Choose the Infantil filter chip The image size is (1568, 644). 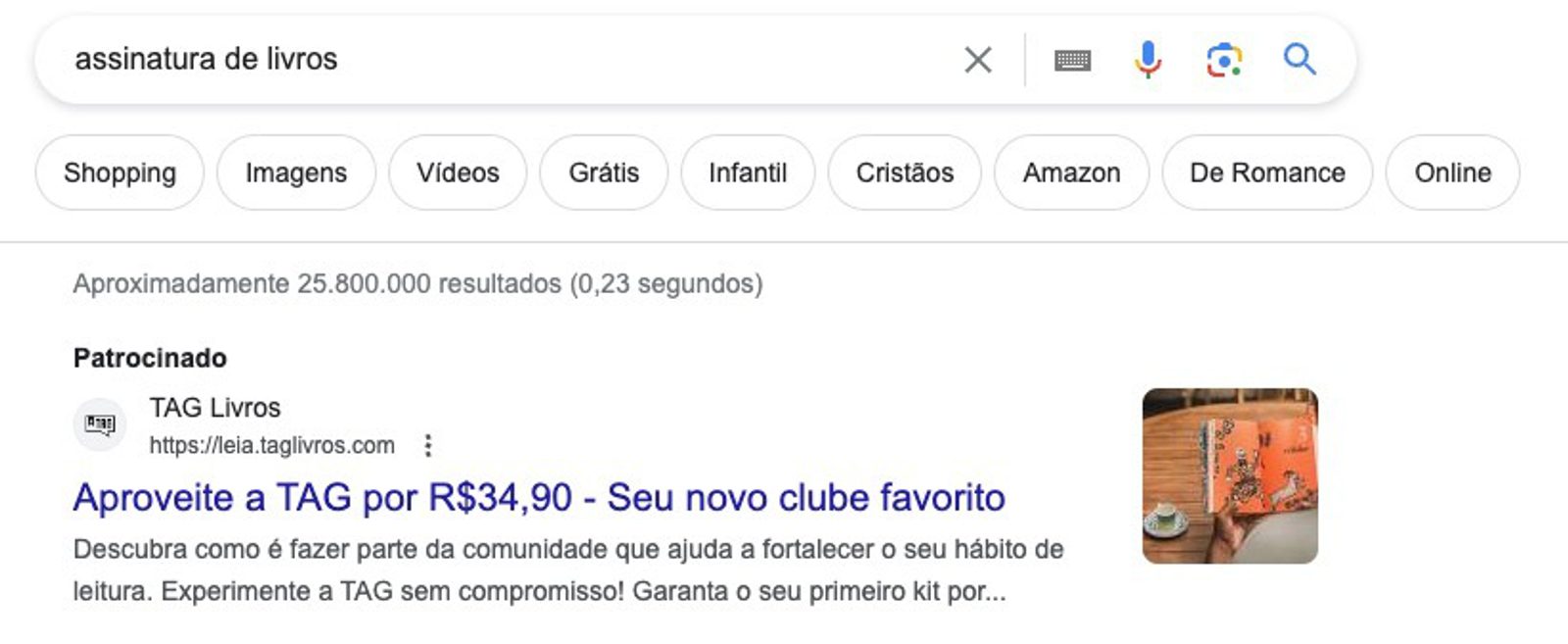pos(748,173)
